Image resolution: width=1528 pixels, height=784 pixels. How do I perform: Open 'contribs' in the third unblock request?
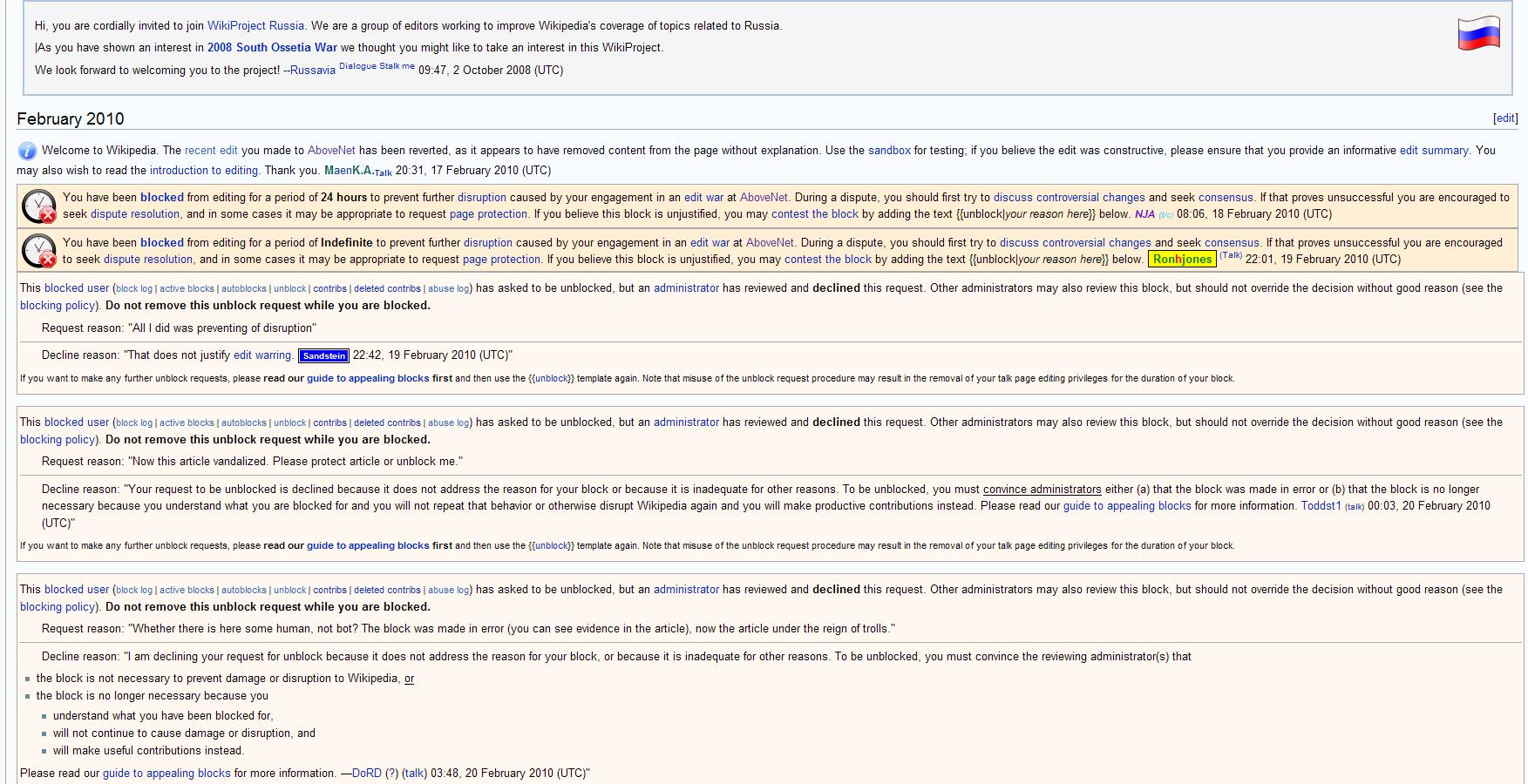tap(329, 591)
